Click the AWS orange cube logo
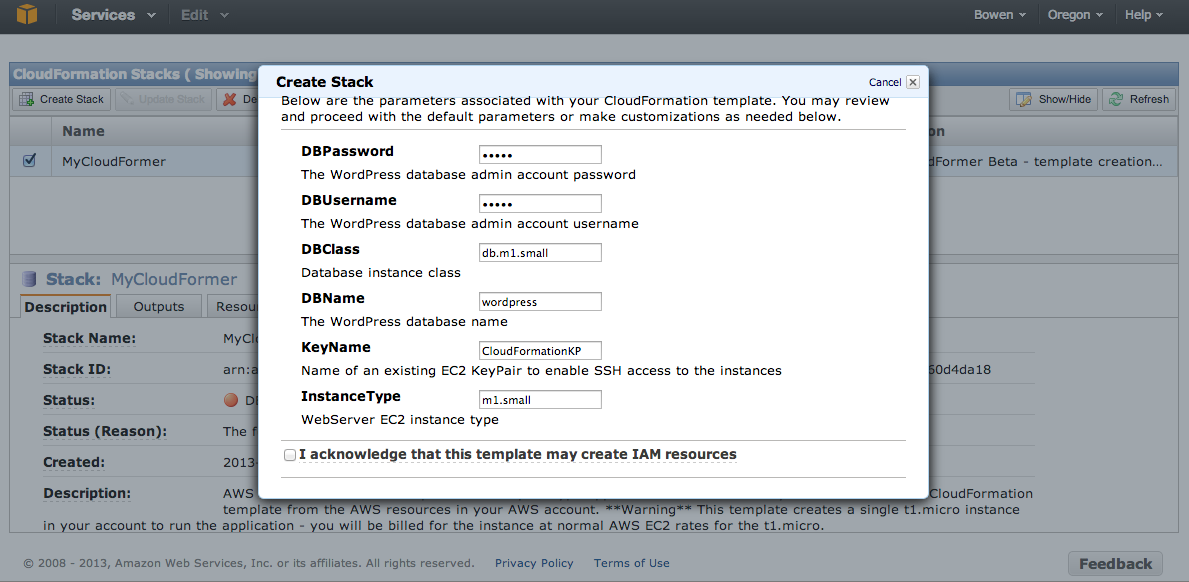Screen dimensions: 1189x582 coord(27,14)
